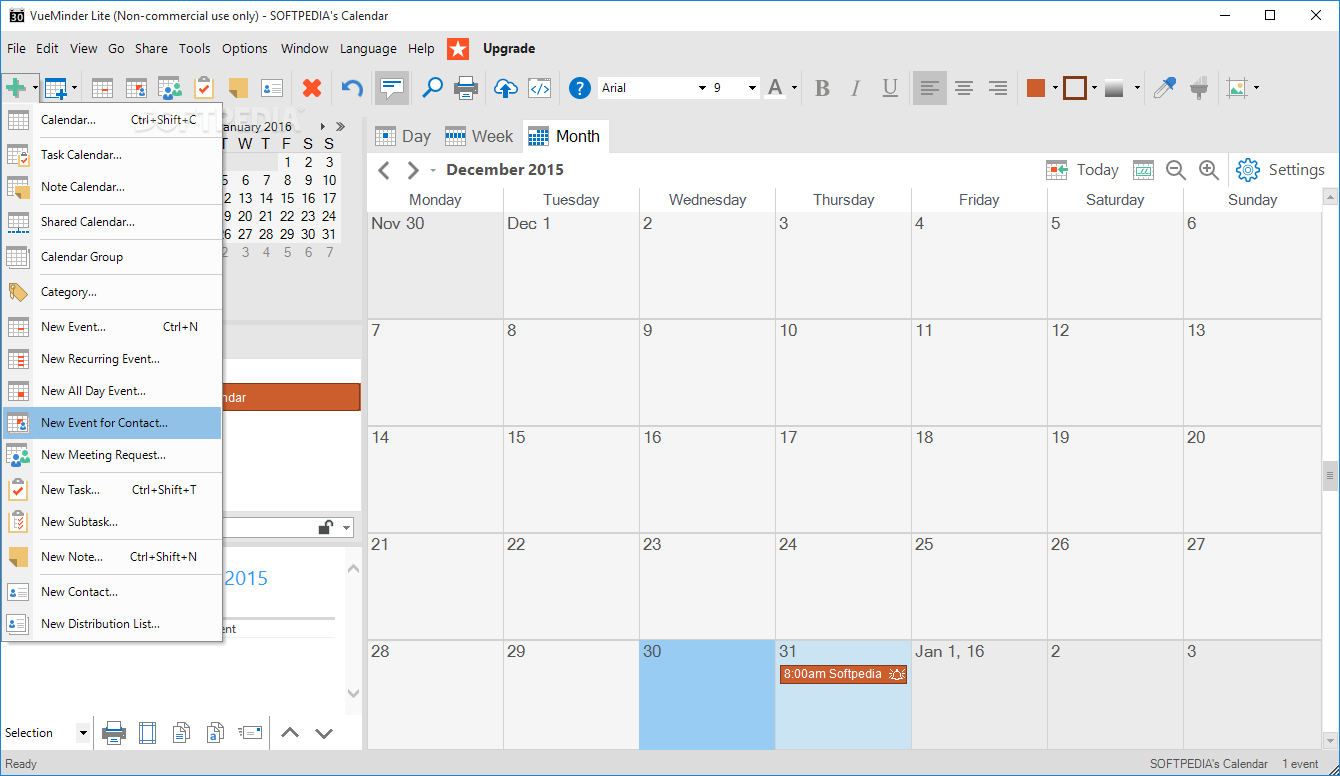This screenshot has height=776, width=1340.
Task: Click the cloud upload publish icon
Action: (x=506, y=88)
